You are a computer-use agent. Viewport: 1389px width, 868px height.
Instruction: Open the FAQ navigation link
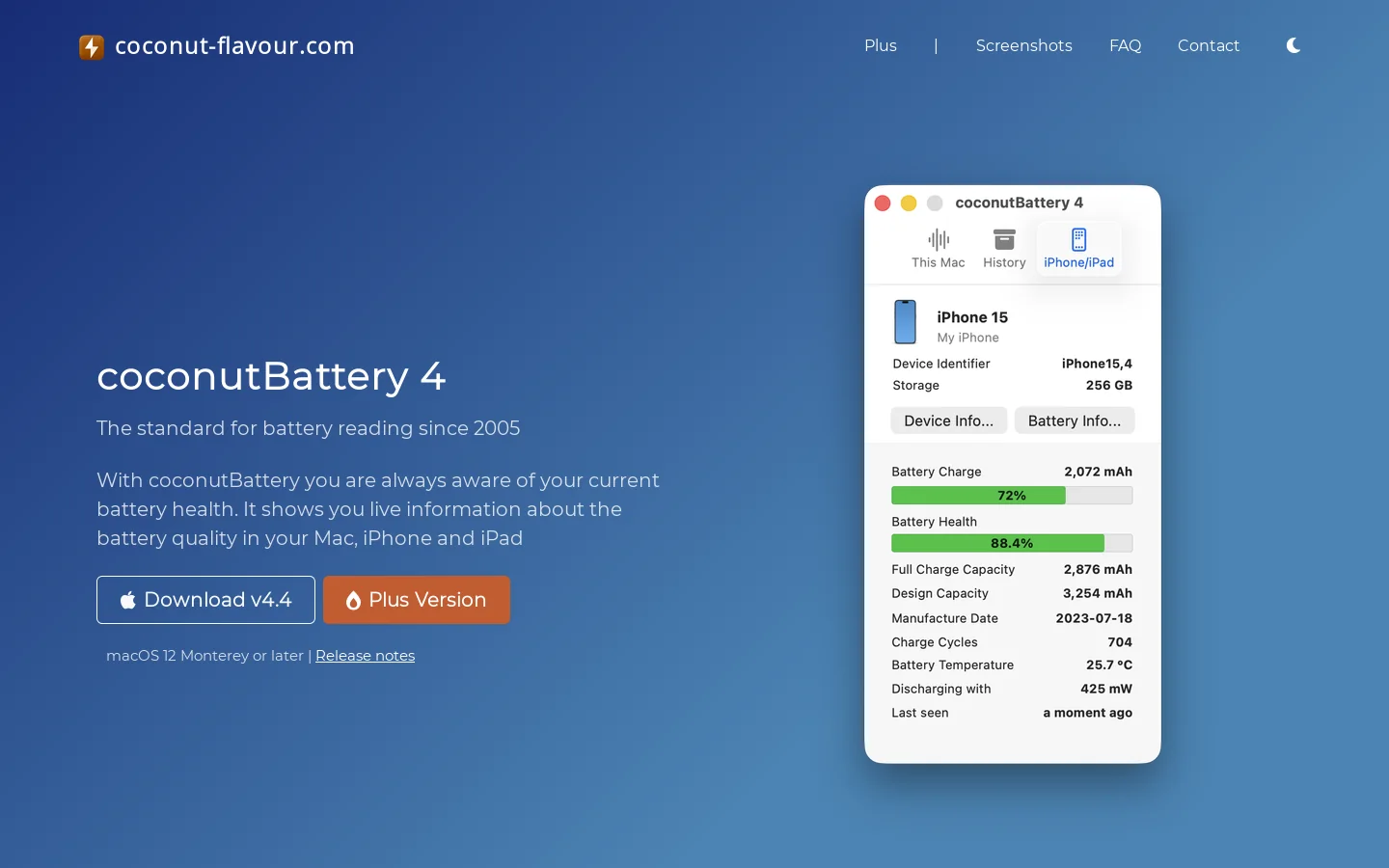click(x=1125, y=45)
